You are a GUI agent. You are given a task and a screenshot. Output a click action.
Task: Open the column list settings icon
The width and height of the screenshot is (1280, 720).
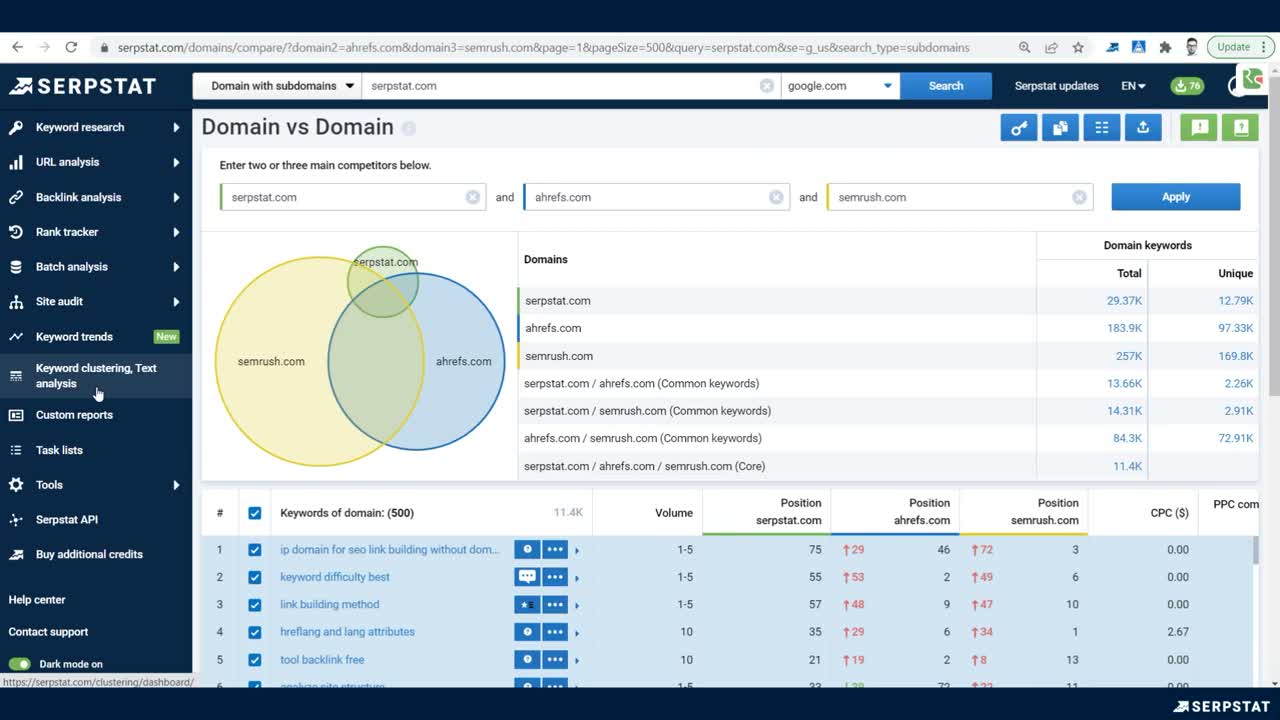(x=1101, y=128)
